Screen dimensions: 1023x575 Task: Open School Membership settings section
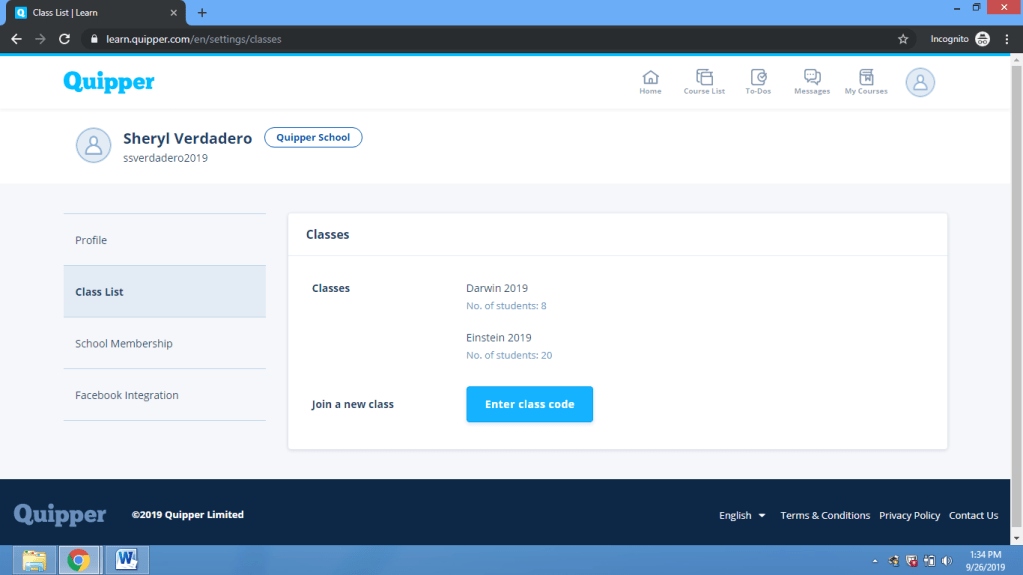(x=124, y=344)
